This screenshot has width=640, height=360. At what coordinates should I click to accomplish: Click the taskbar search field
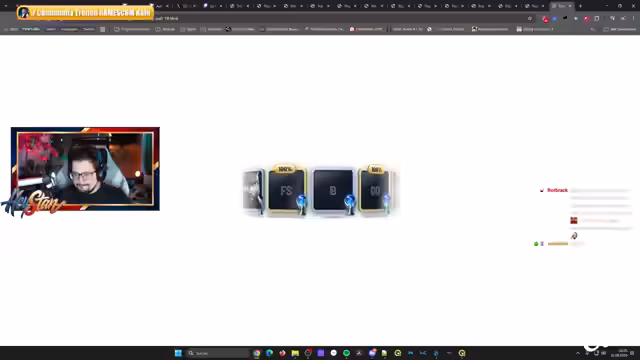[217, 353]
